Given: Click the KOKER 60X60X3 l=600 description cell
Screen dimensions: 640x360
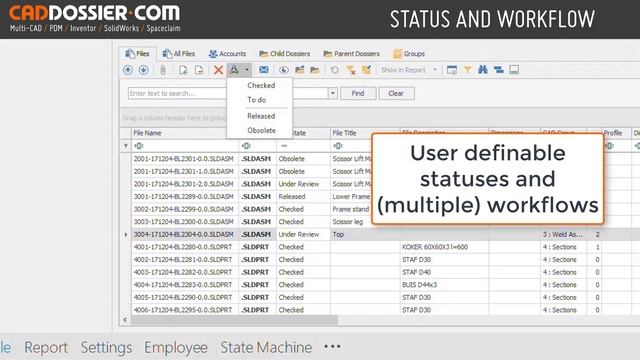Looking at the screenshot, I should pos(444,247).
